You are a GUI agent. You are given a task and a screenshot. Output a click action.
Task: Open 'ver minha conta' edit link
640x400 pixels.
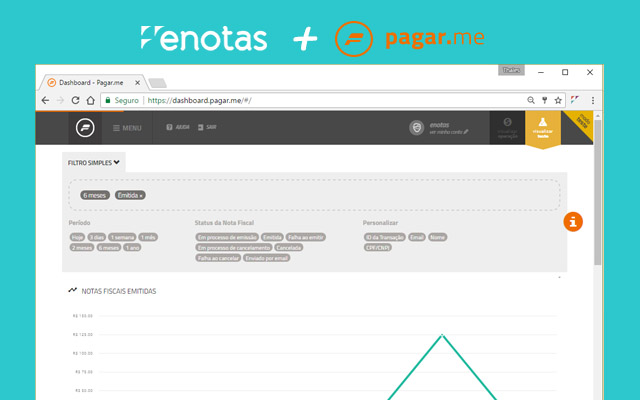(449, 132)
